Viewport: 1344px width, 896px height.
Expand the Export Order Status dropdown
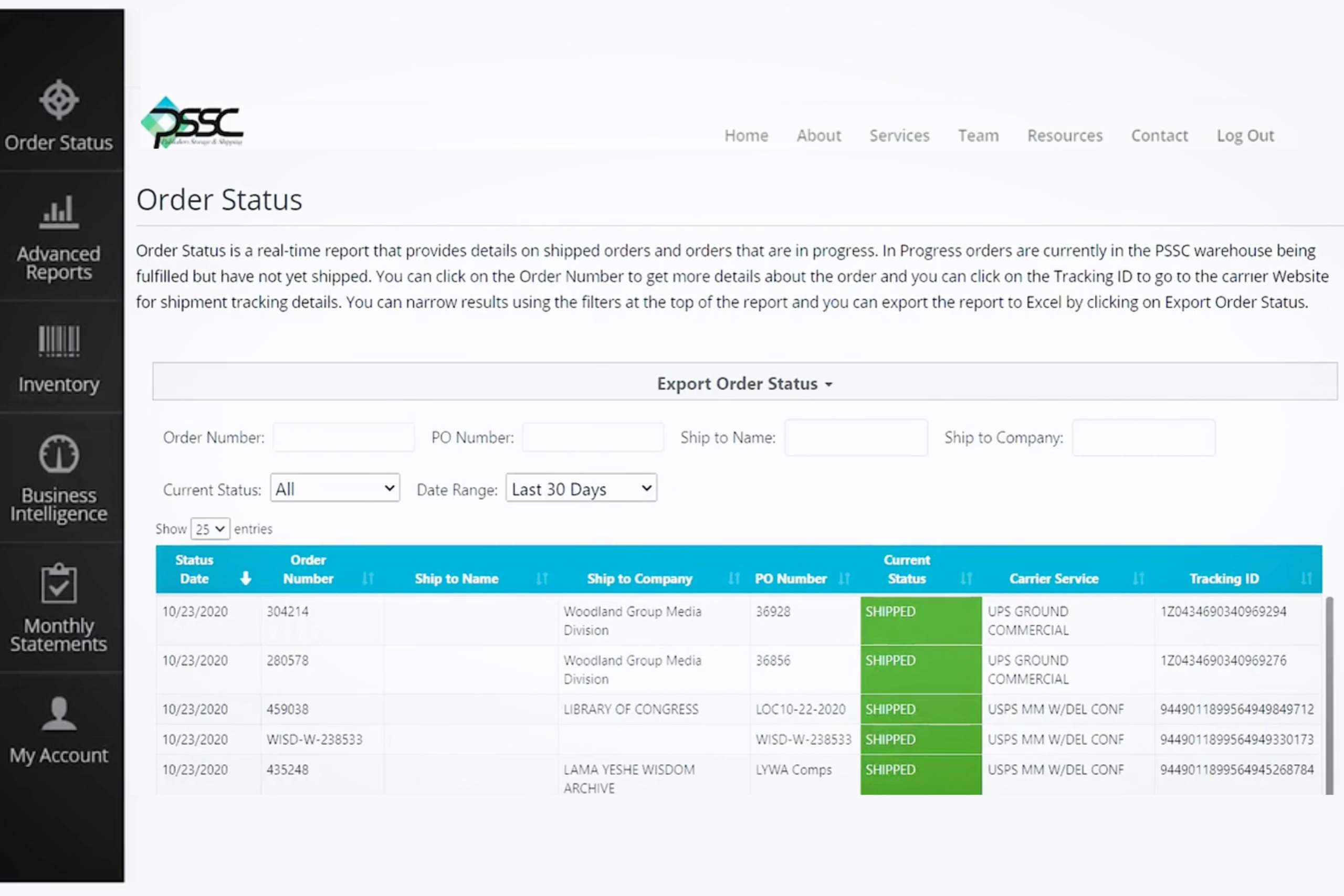[x=744, y=383]
